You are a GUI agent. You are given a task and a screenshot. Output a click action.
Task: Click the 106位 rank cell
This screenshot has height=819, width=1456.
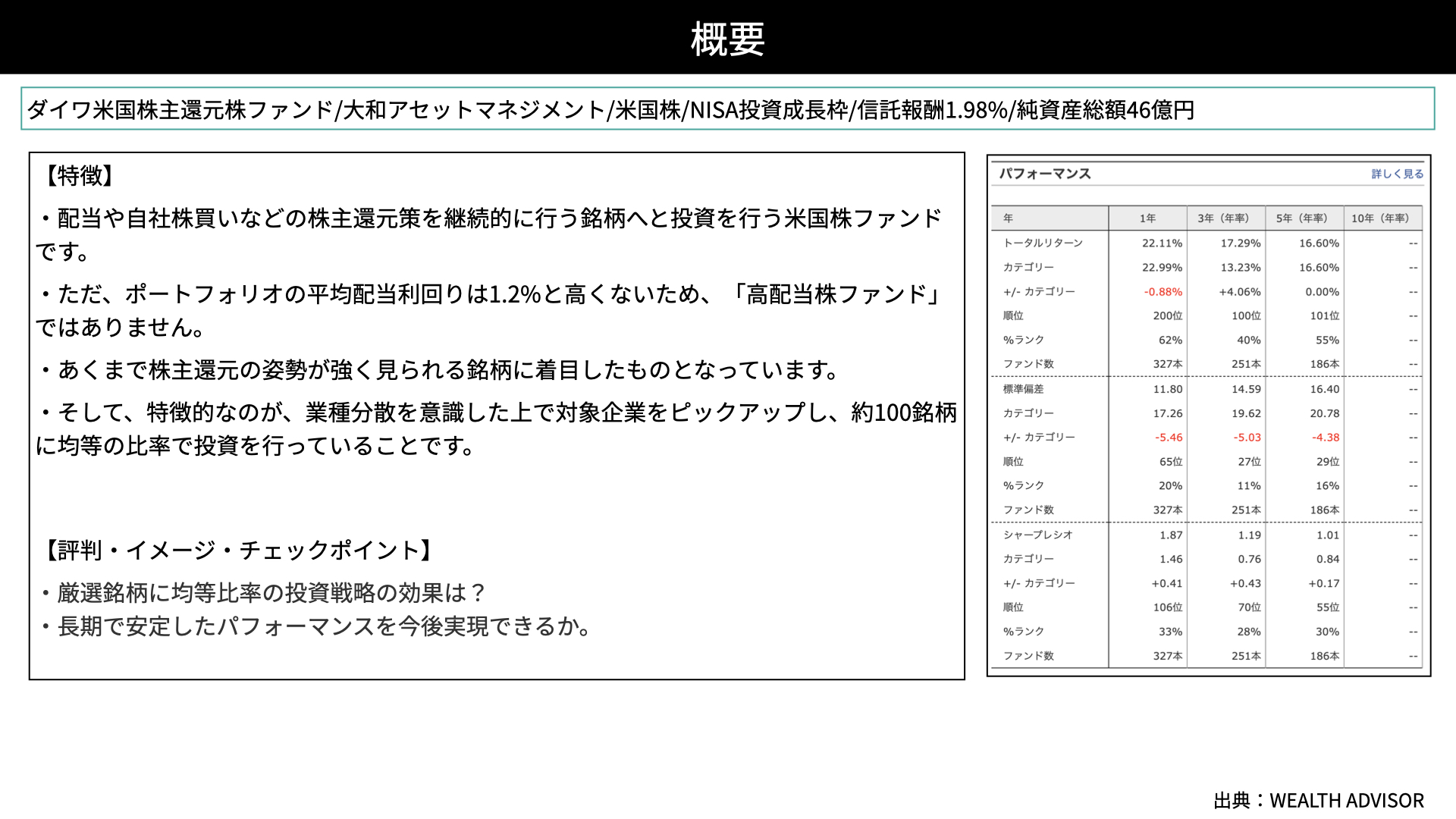(1168, 607)
